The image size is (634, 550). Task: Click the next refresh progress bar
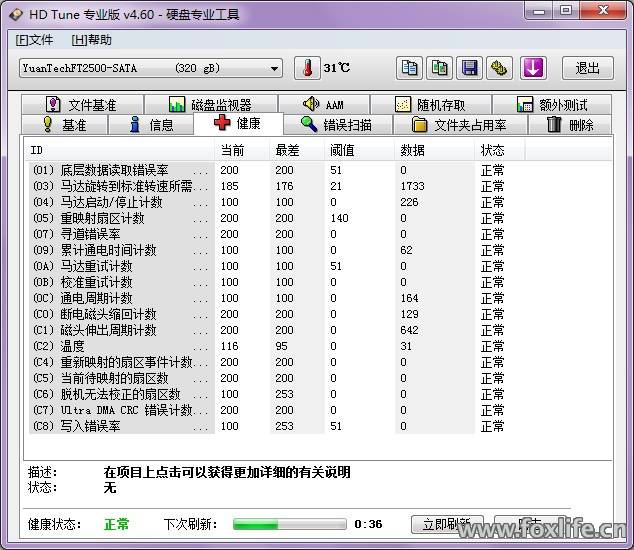coord(290,524)
